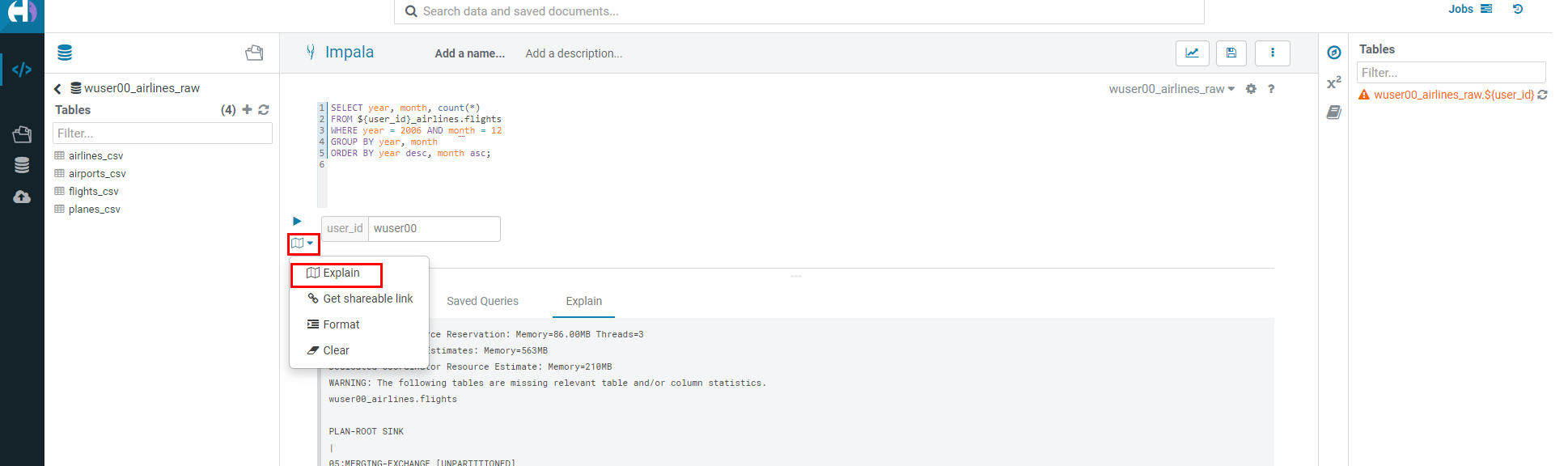This screenshot has width=1568, height=466.
Task: Open the Editor code icon in sidebar
Action: (22, 70)
